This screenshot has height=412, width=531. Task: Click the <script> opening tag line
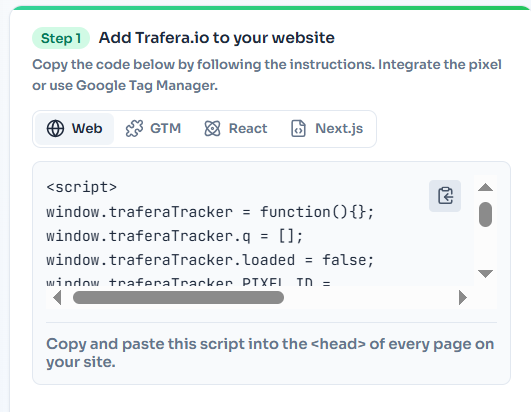coord(82,187)
